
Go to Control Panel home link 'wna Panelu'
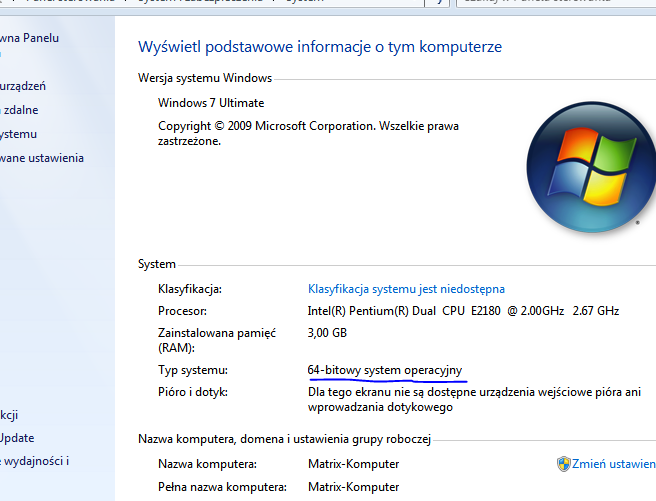[29, 38]
